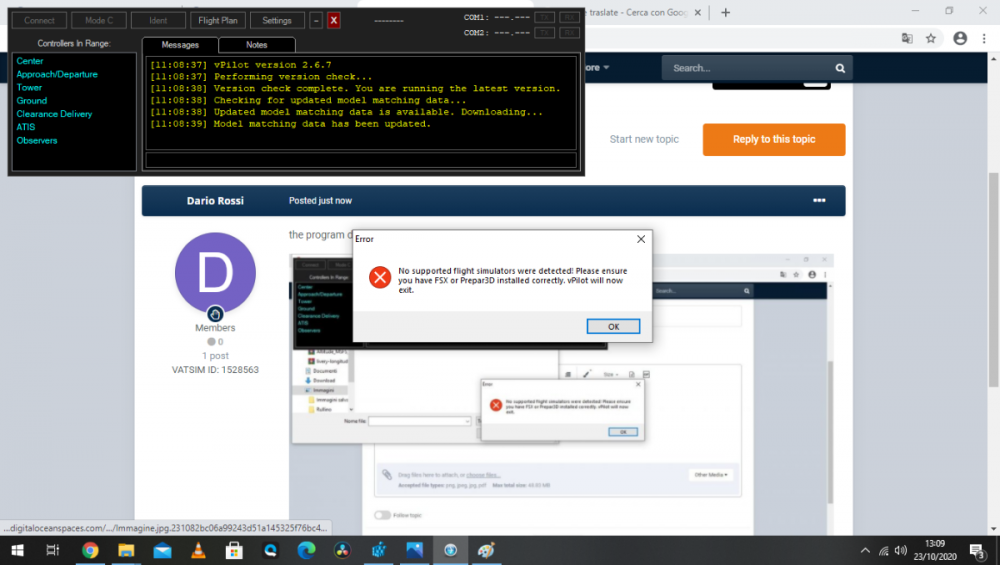This screenshot has width=1000, height=565.
Task: Open the post options ellipsis menu
Action: coord(819,201)
